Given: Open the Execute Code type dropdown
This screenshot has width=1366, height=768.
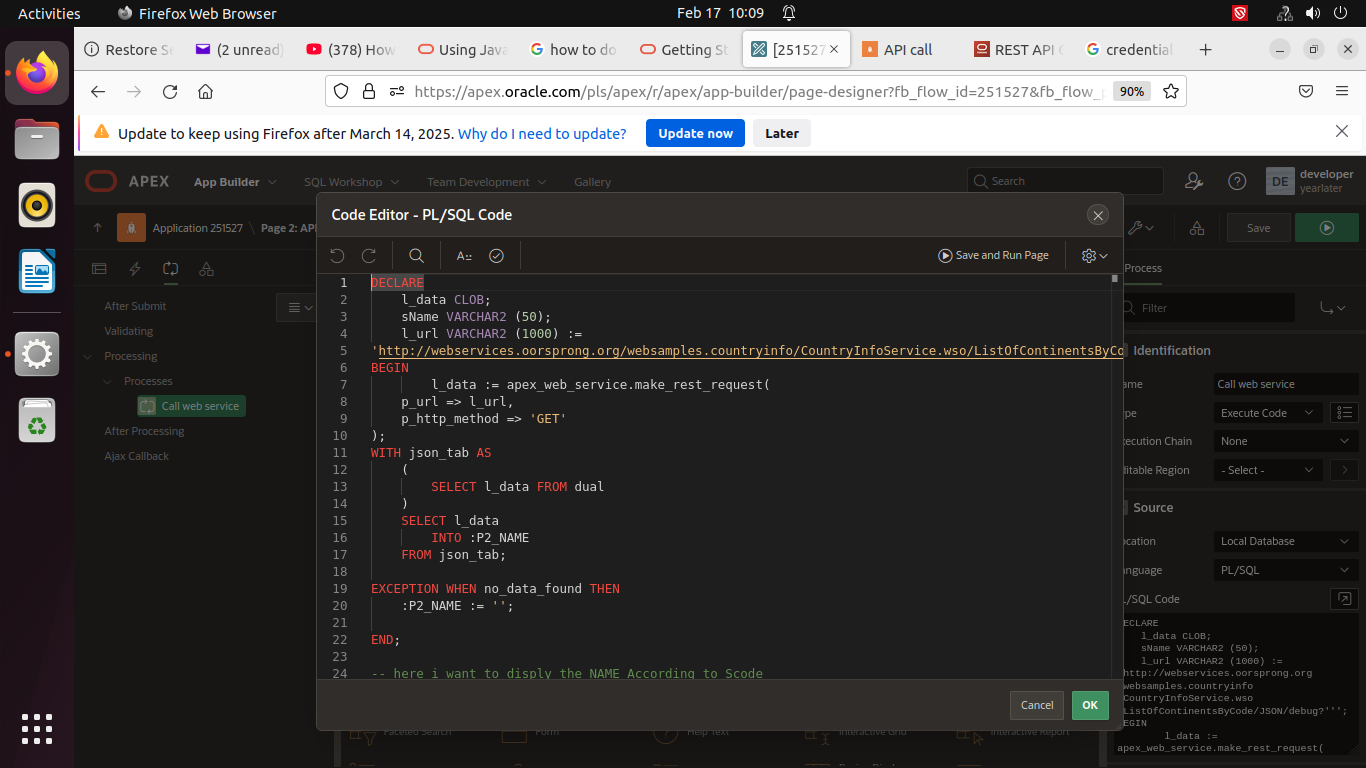Looking at the screenshot, I should [1267, 413].
